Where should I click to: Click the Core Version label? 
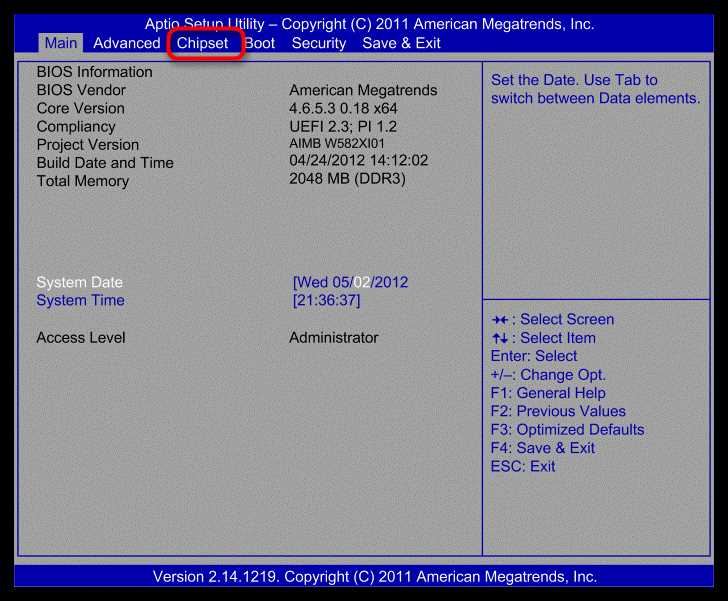80,108
